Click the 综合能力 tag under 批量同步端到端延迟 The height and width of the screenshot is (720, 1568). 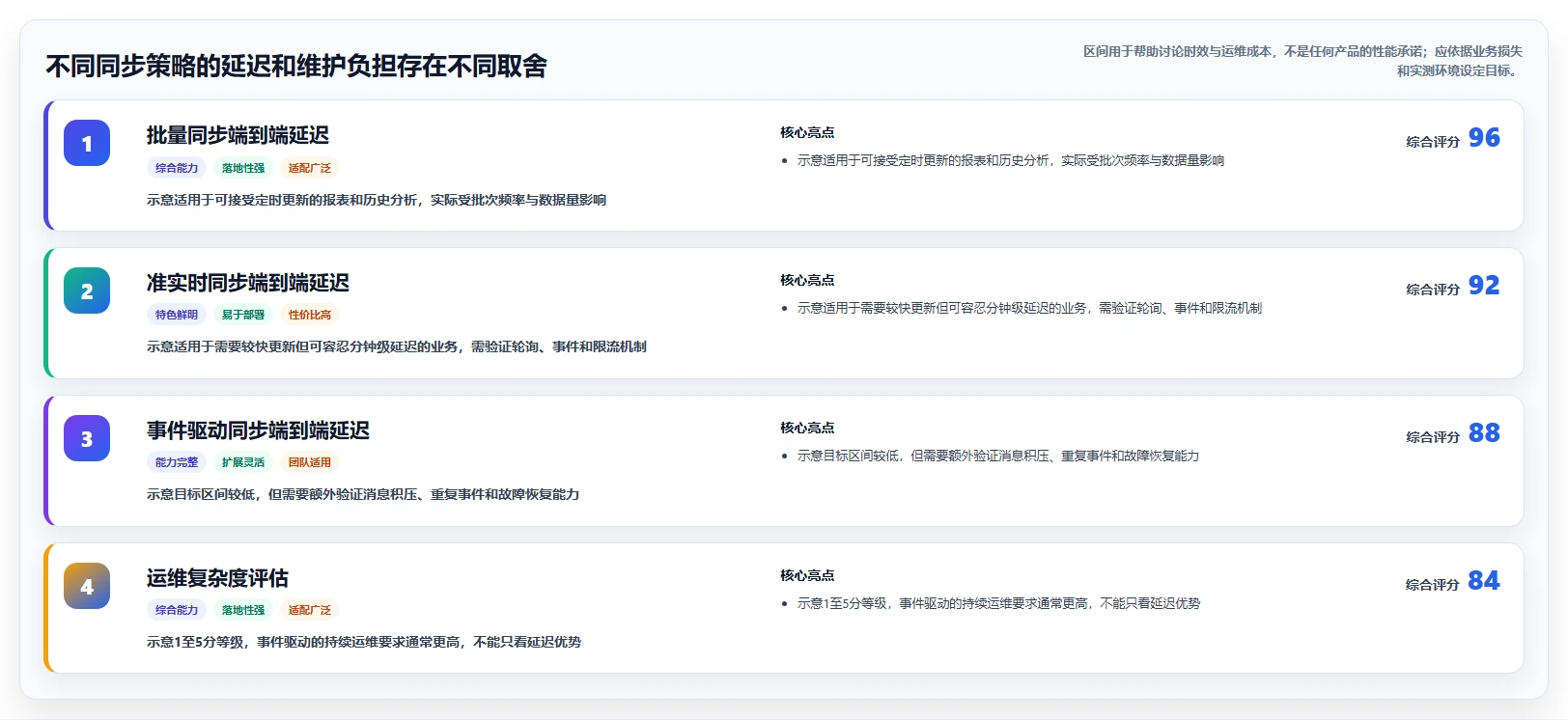(x=177, y=168)
